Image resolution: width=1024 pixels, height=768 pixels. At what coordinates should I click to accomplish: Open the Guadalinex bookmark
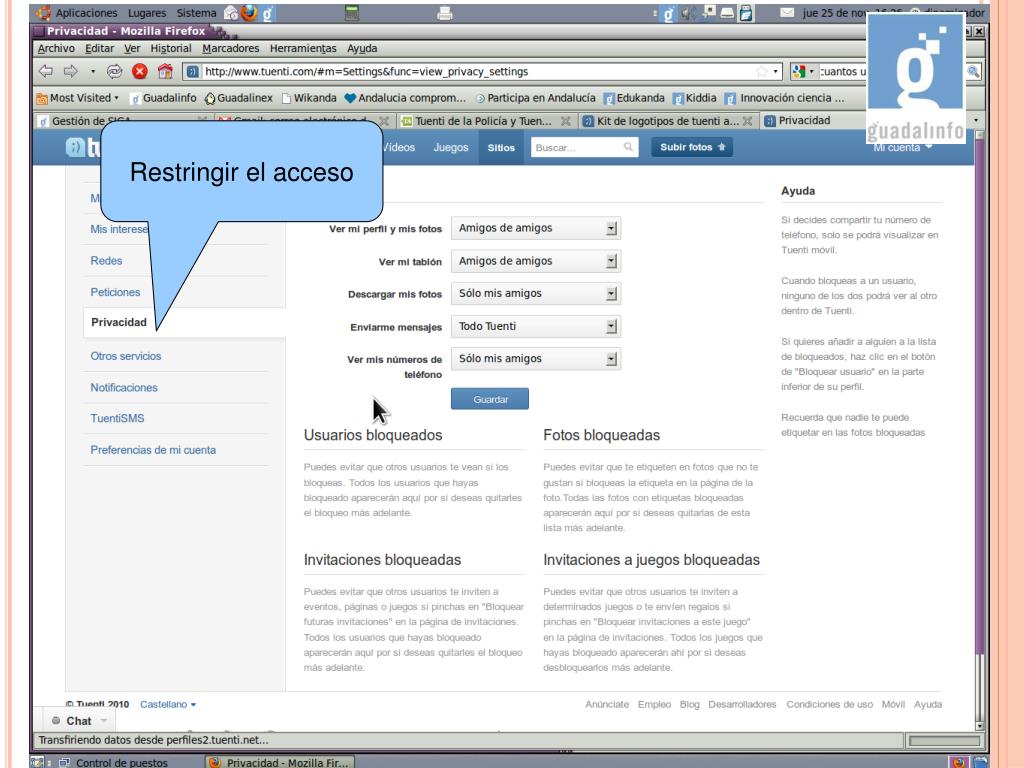[238, 98]
